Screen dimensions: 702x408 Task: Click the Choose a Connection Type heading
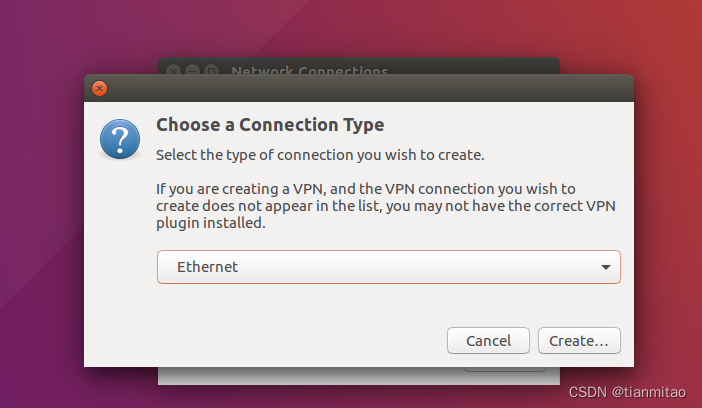click(270, 125)
